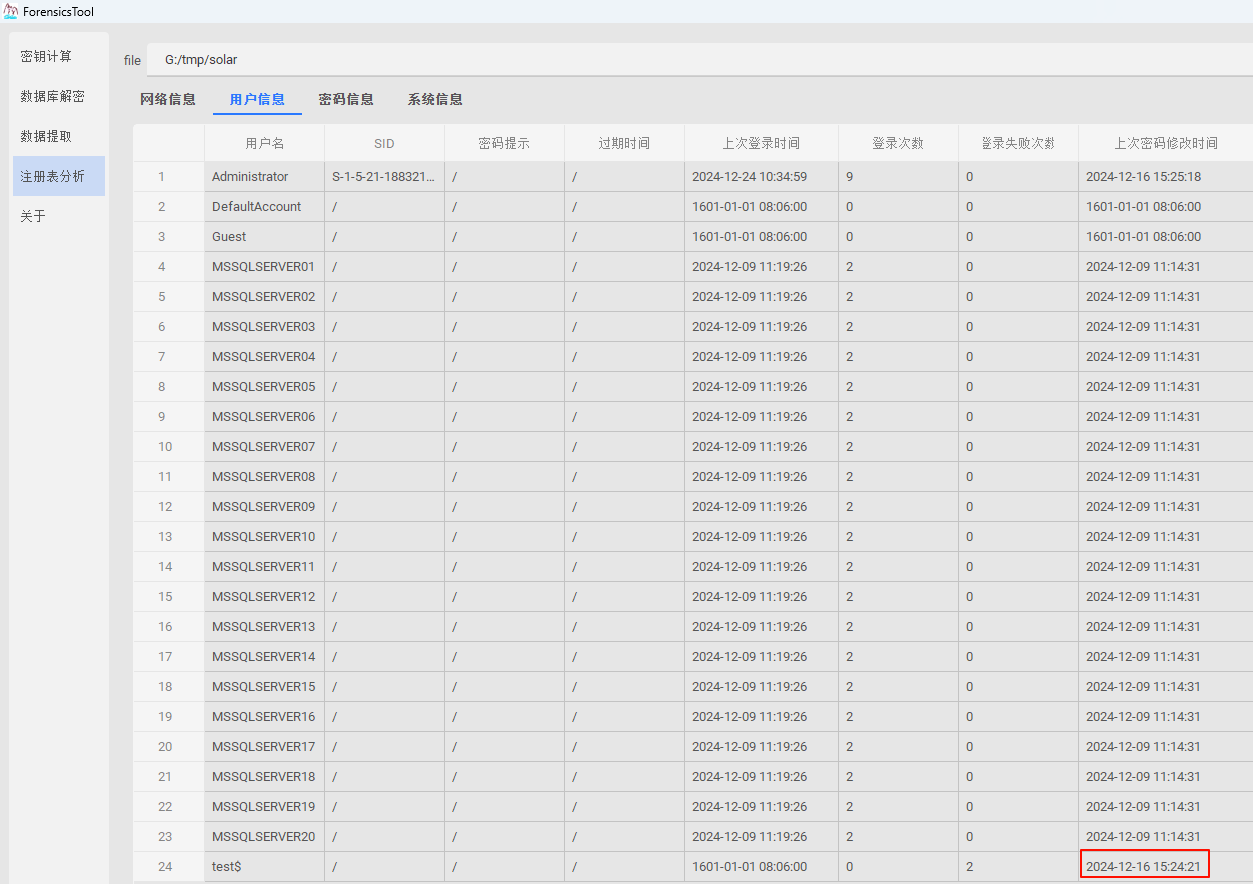Select the MSSQLSERVER05 username cell
This screenshot has width=1253, height=884.
[x=265, y=387]
